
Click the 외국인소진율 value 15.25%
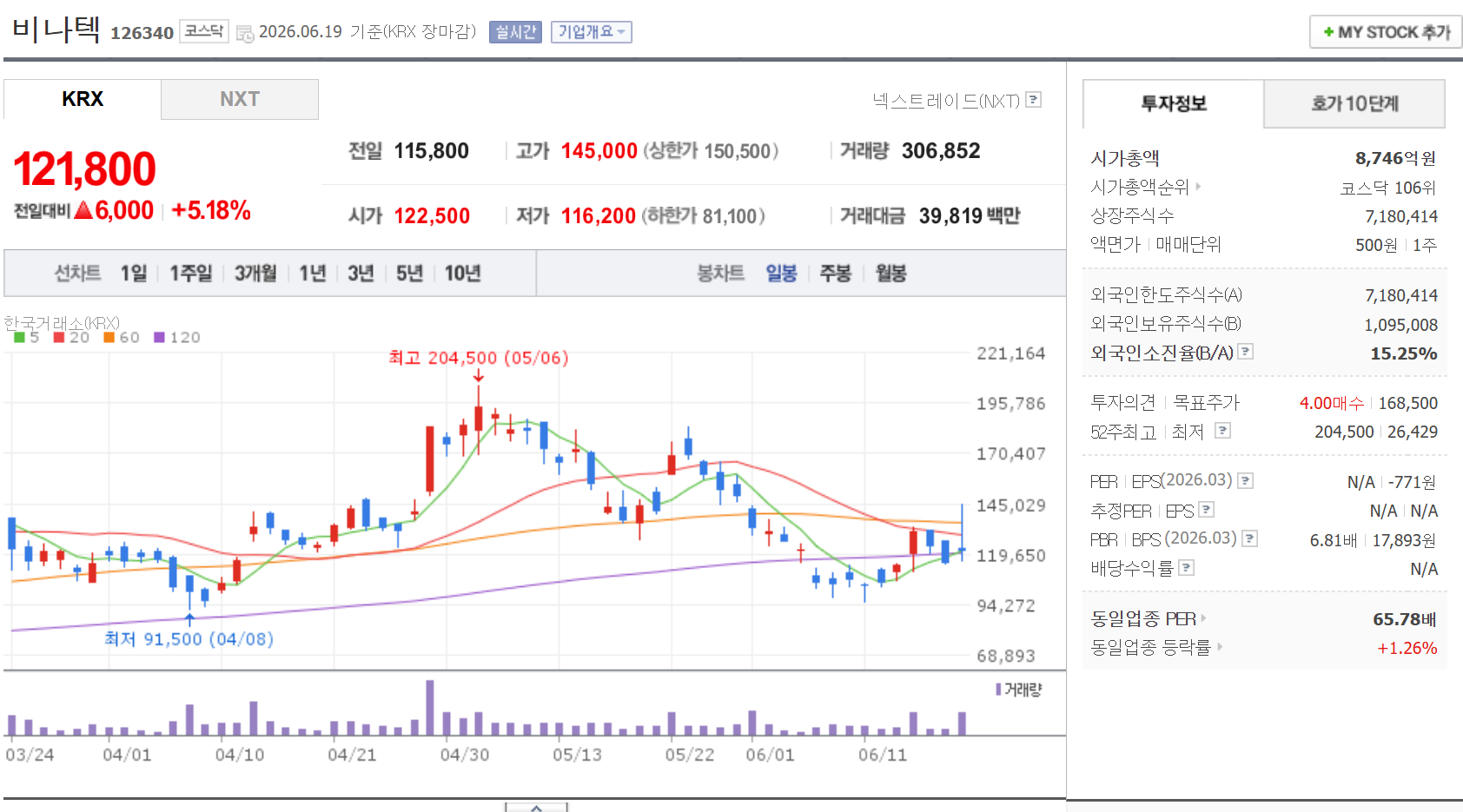click(x=1404, y=353)
